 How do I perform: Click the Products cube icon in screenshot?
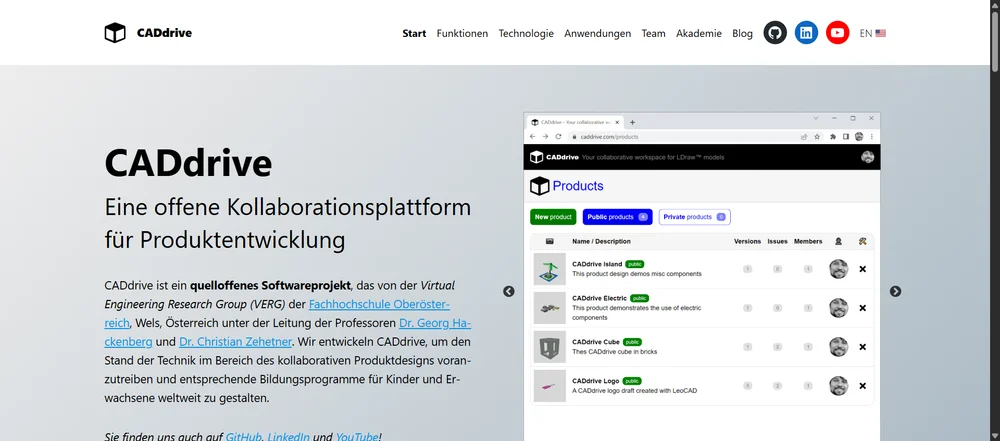point(540,186)
